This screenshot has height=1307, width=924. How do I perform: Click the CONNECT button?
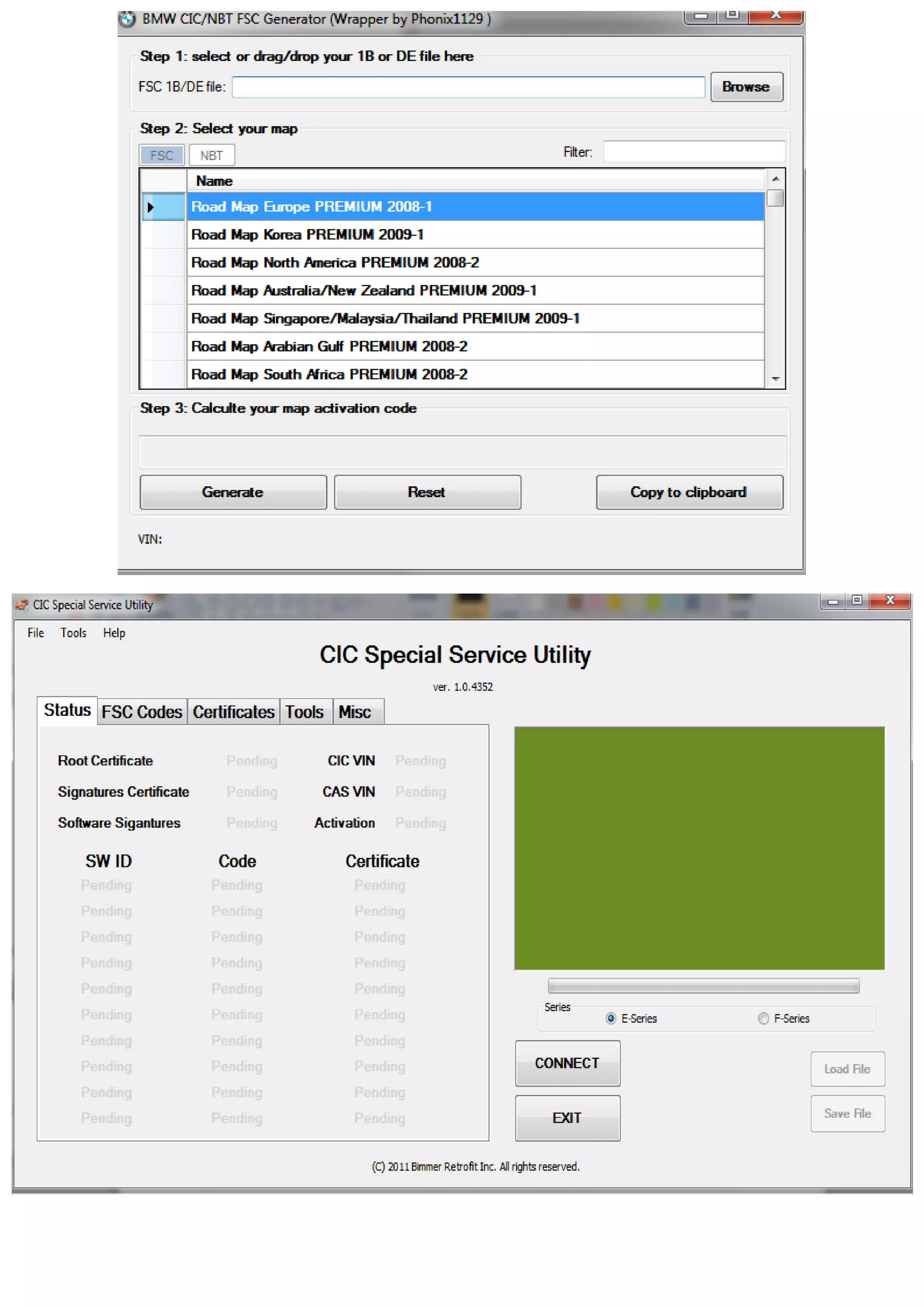pos(567,1063)
